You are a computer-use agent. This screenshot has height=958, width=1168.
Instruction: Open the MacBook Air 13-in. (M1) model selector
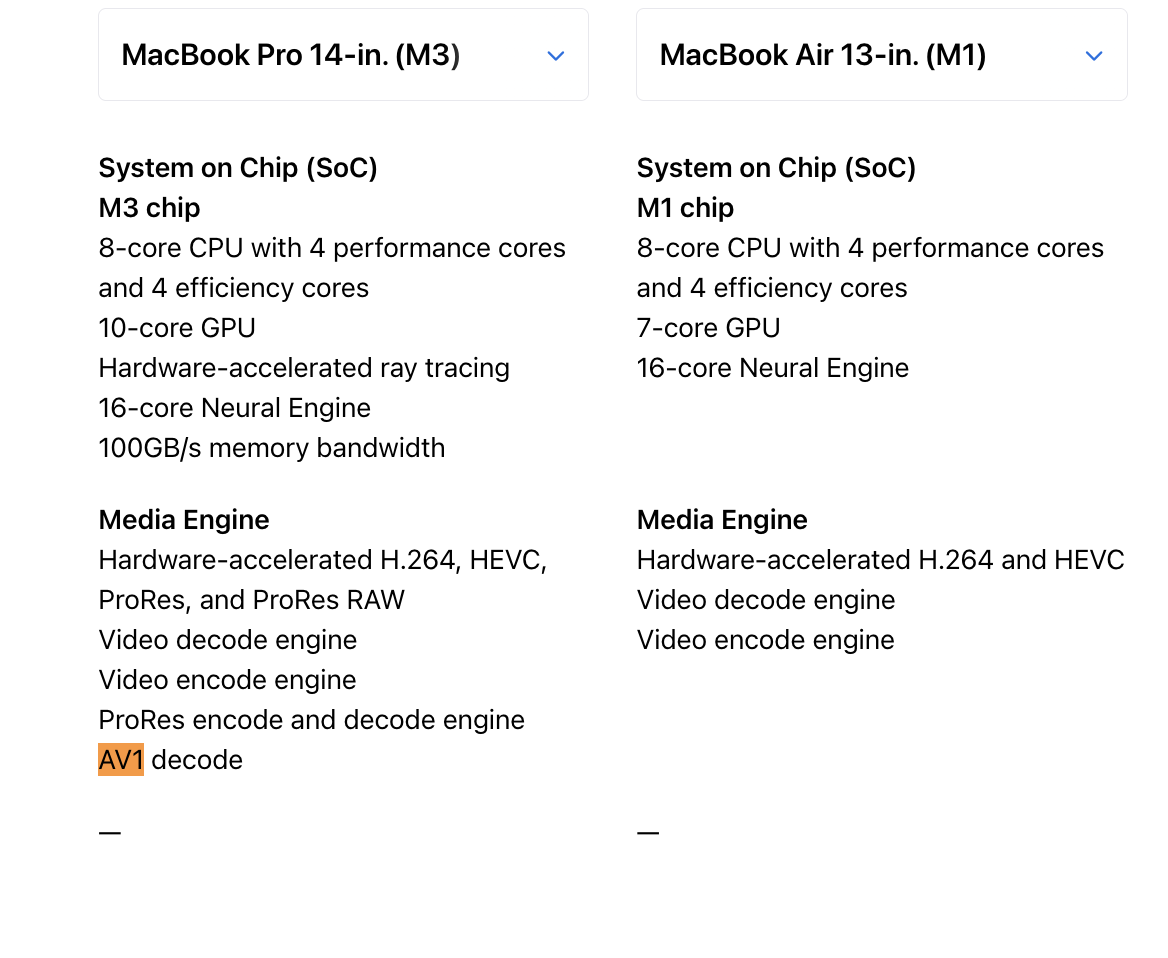[881, 54]
